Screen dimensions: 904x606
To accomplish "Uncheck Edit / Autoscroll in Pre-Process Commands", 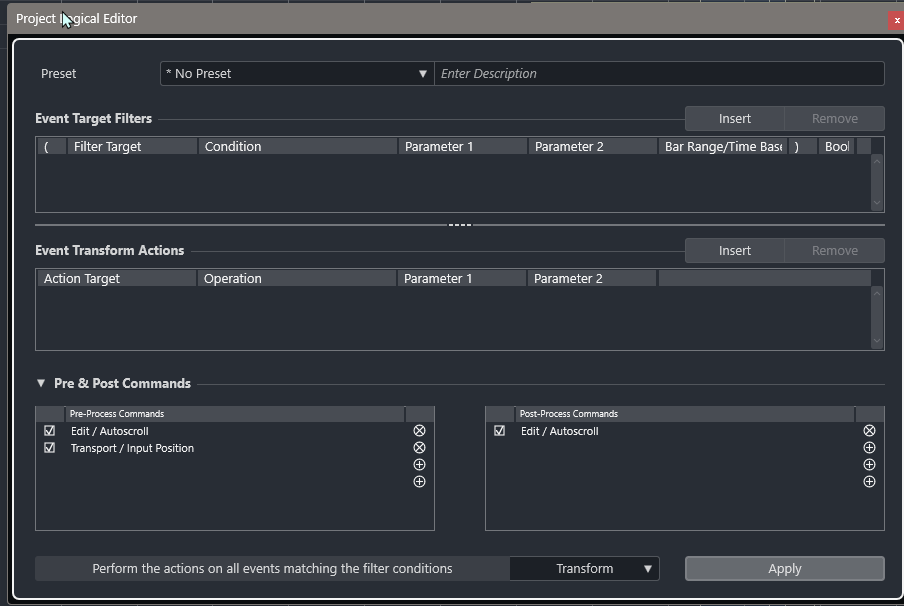I will [50, 431].
